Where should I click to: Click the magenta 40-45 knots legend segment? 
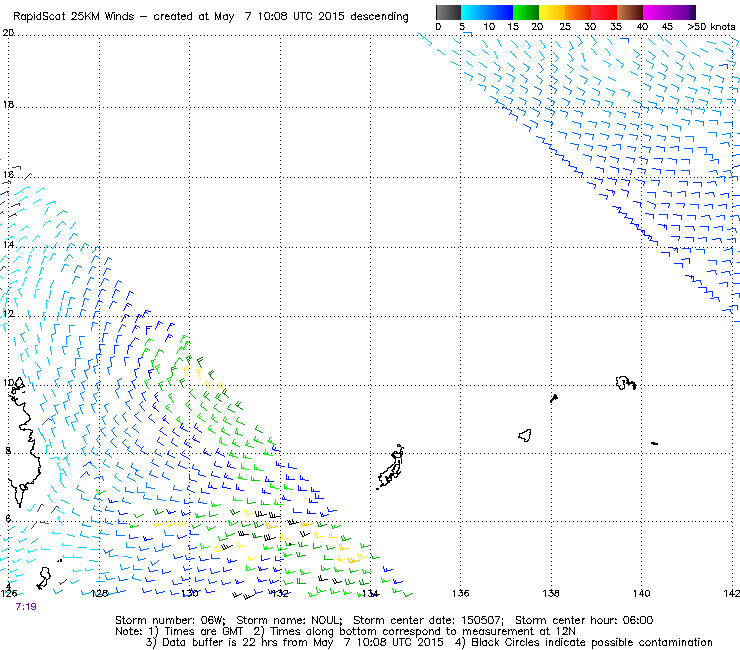pos(656,12)
